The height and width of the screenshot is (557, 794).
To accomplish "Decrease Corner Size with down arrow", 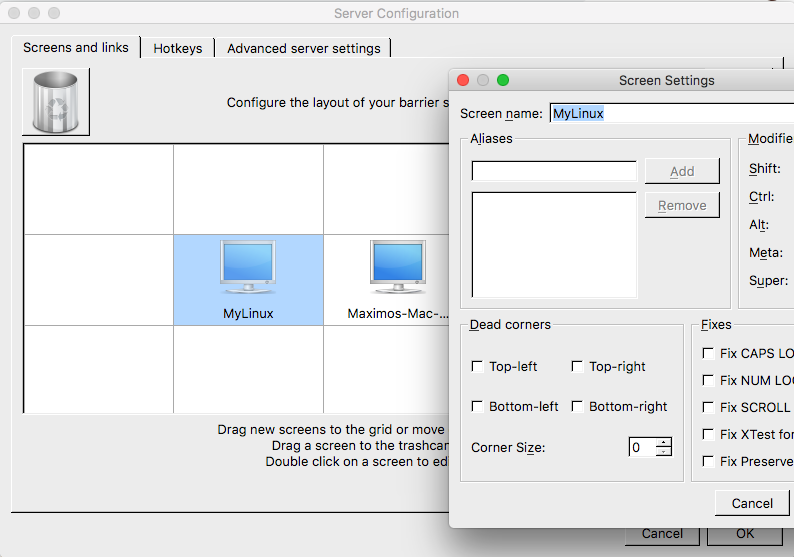I will [x=664, y=452].
